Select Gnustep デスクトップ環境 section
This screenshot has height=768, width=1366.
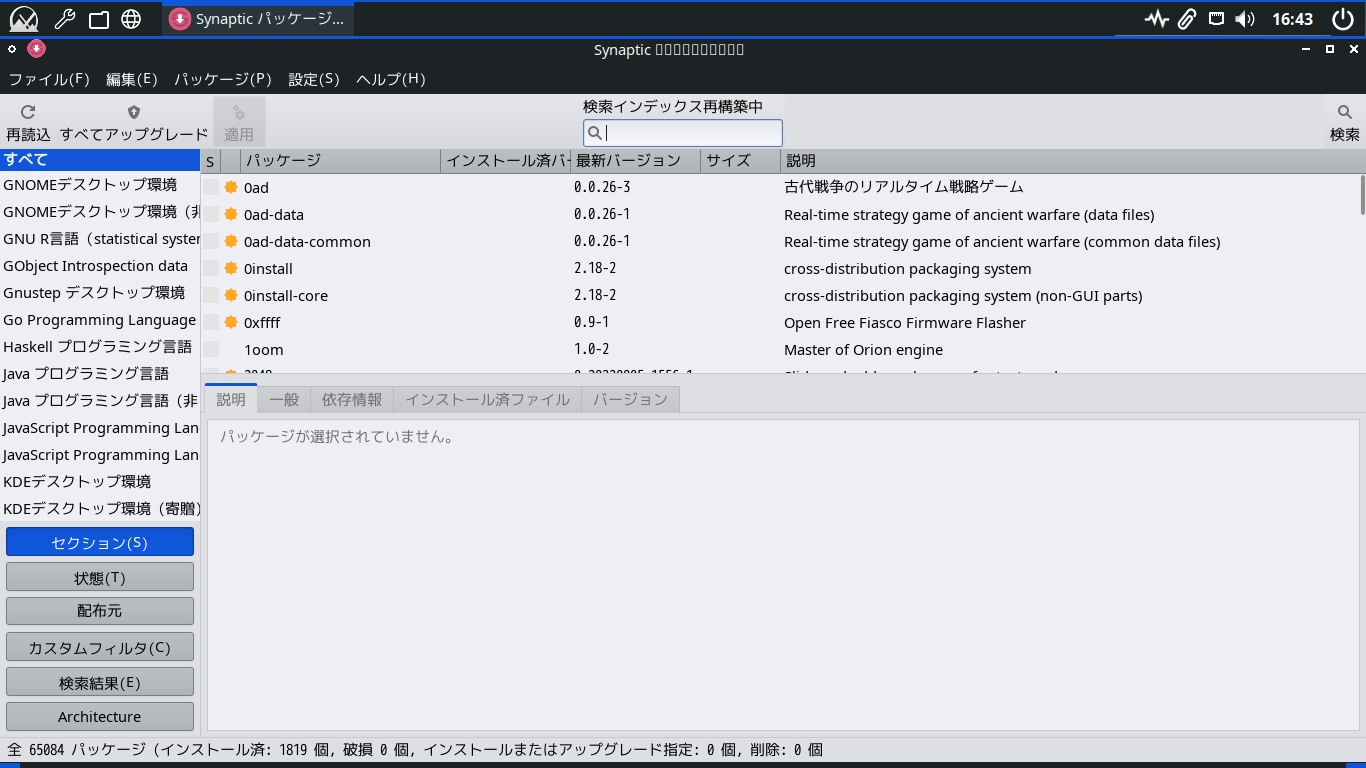pos(100,293)
